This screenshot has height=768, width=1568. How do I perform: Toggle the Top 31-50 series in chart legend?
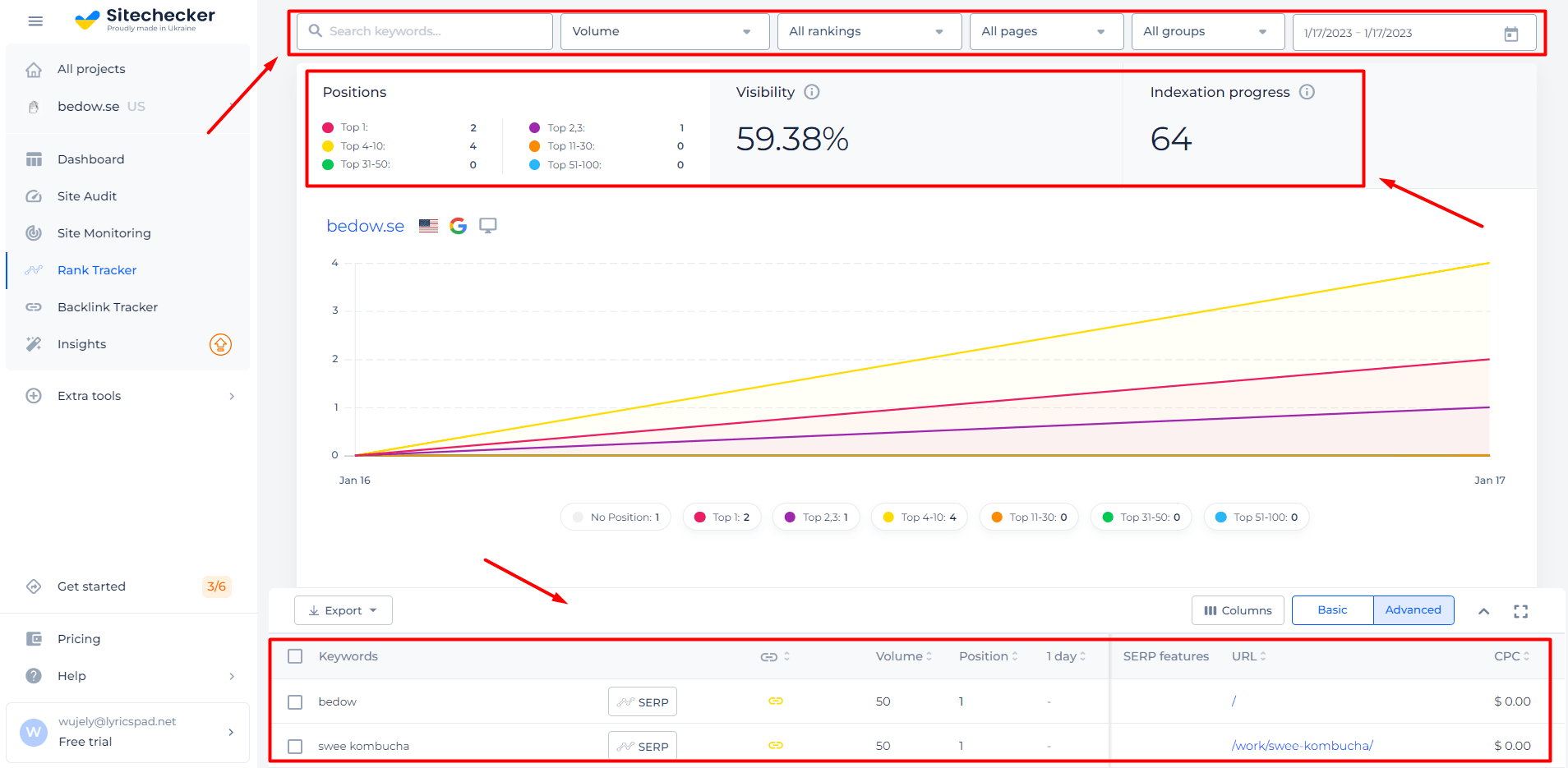(x=1141, y=517)
